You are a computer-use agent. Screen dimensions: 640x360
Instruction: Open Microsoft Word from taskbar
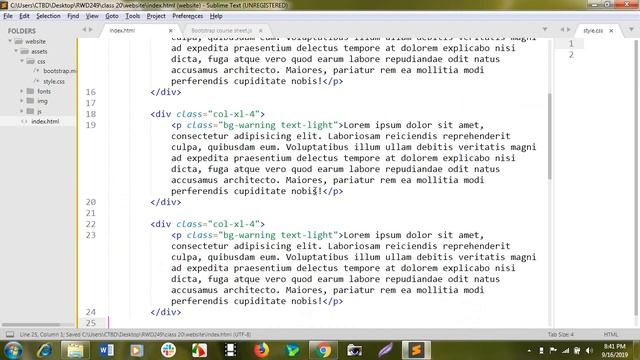[x=106, y=350]
